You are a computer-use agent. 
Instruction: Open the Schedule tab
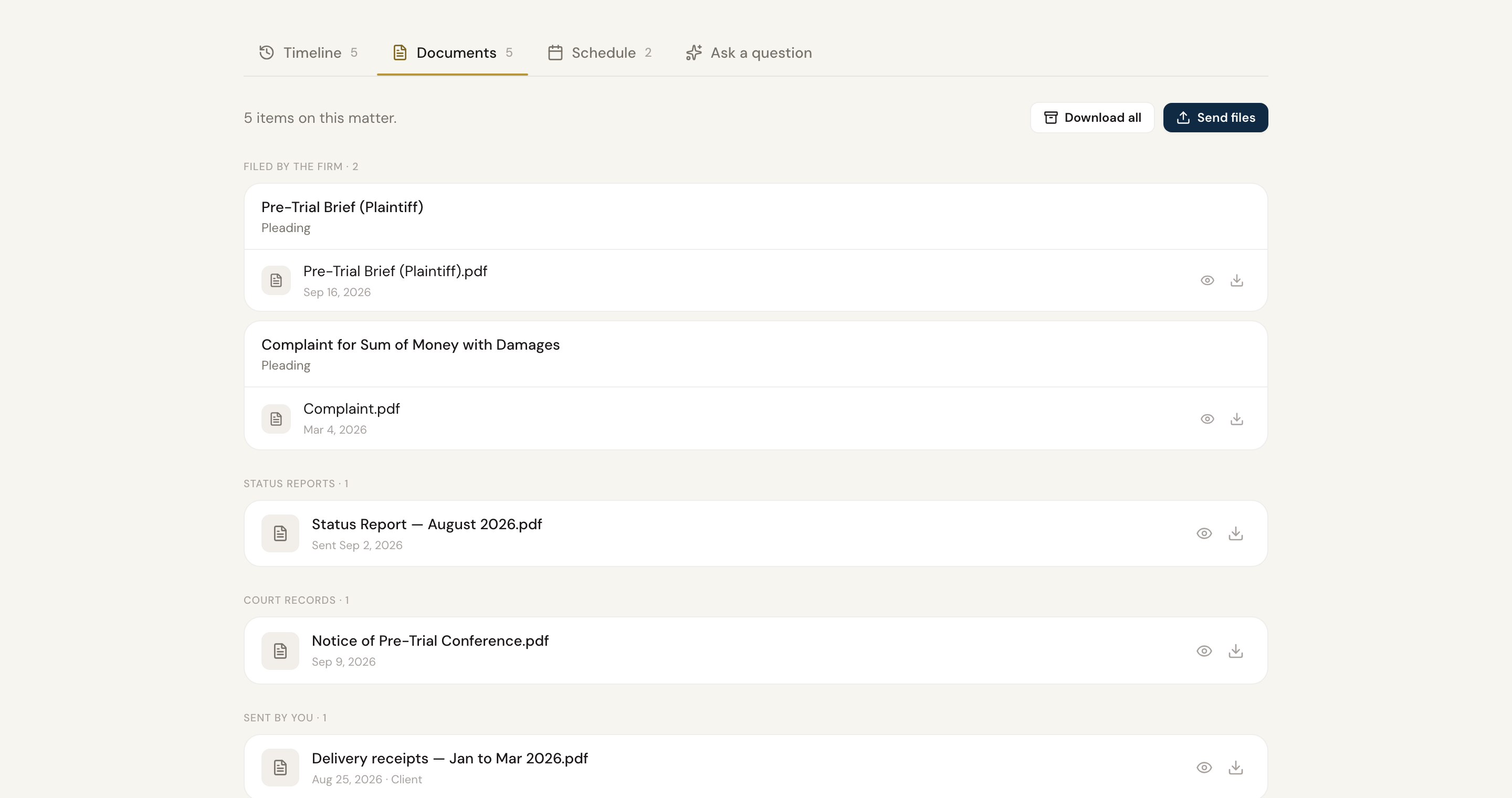point(599,53)
